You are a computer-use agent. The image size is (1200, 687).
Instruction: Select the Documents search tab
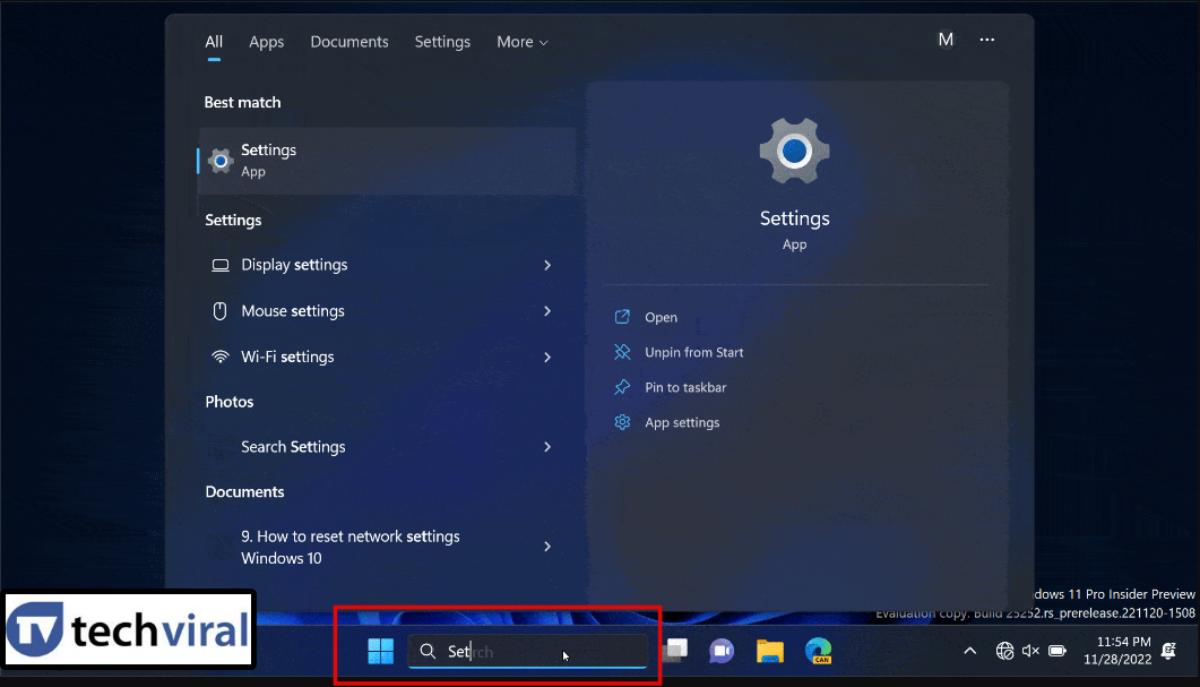pyautogui.click(x=349, y=41)
